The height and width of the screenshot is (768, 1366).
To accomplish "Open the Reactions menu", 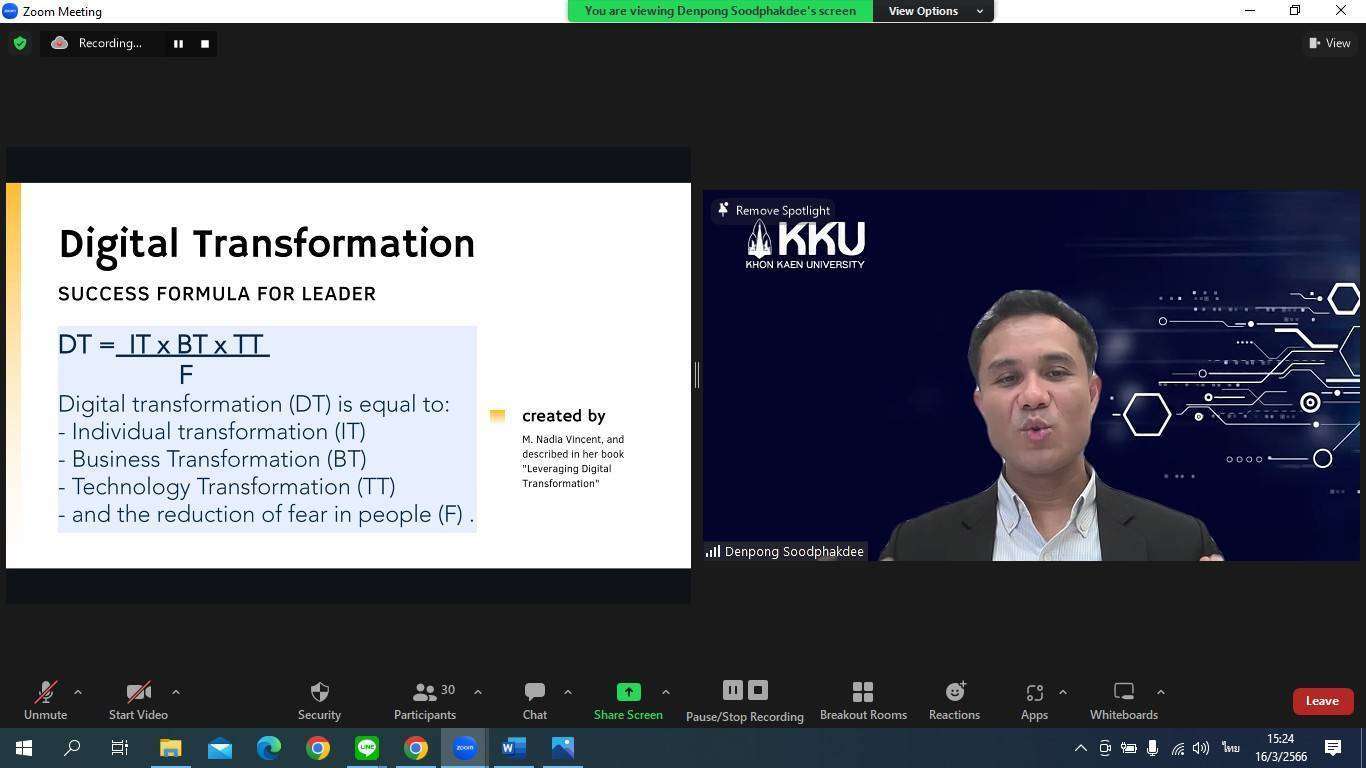I will [954, 701].
